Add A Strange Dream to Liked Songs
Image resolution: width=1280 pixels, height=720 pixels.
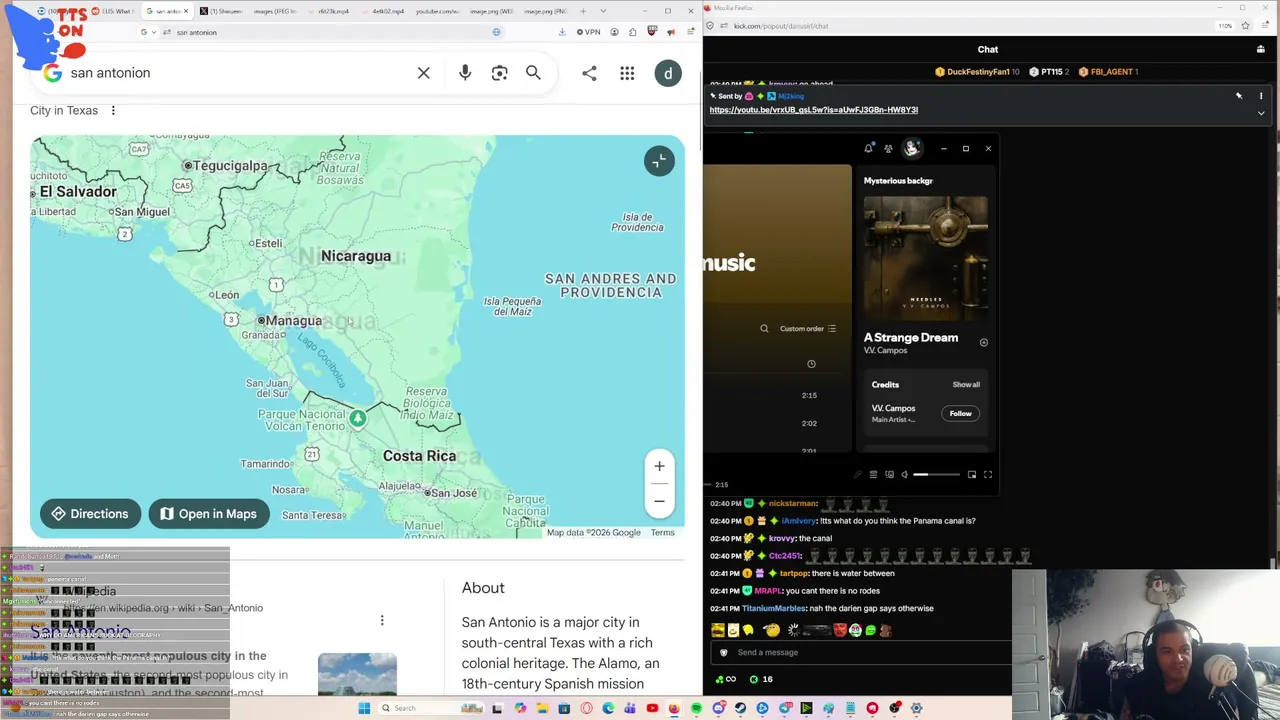[x=983, y=343]
